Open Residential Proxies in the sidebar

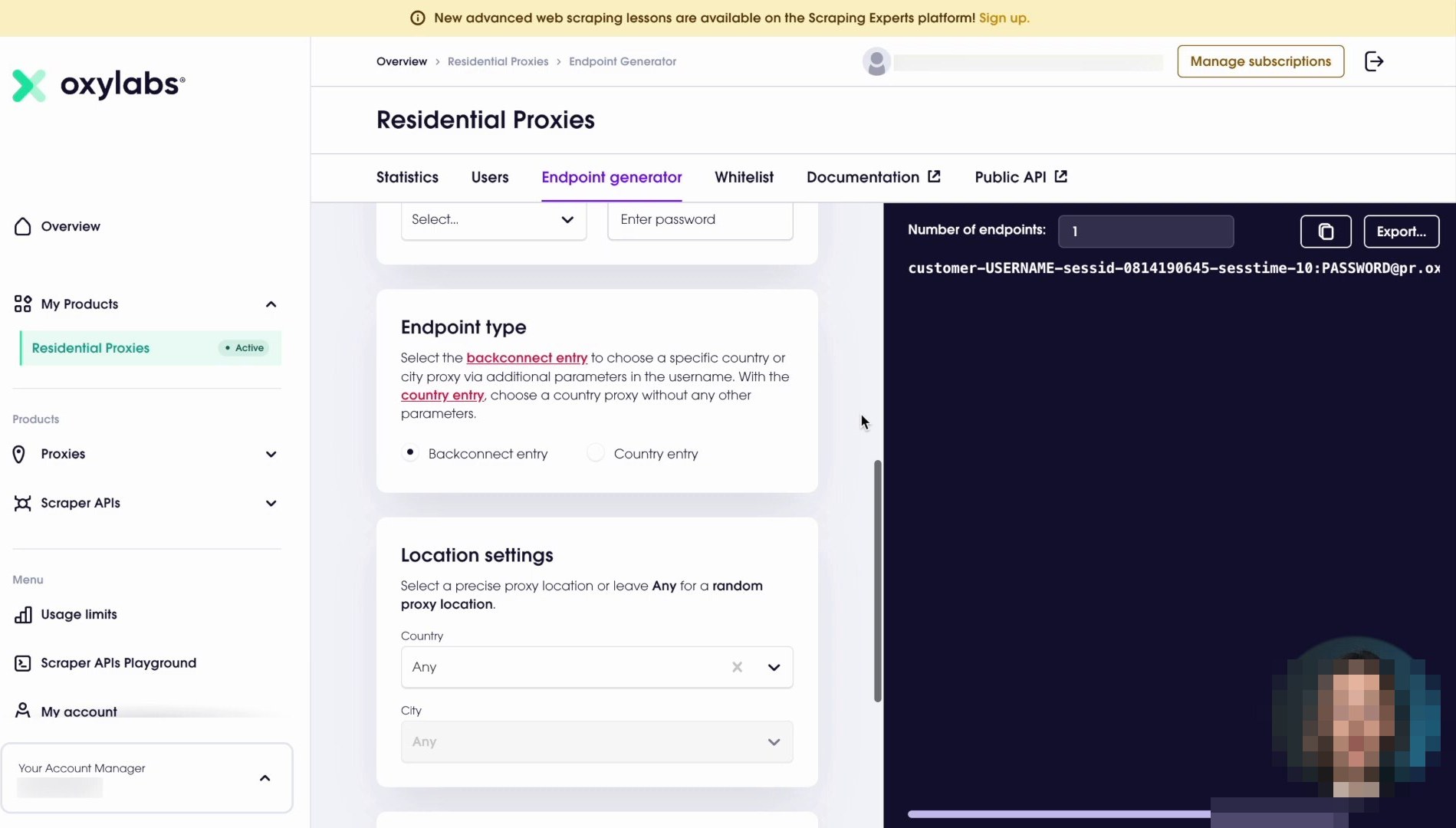pyautogui.click(x=151, y=348)
